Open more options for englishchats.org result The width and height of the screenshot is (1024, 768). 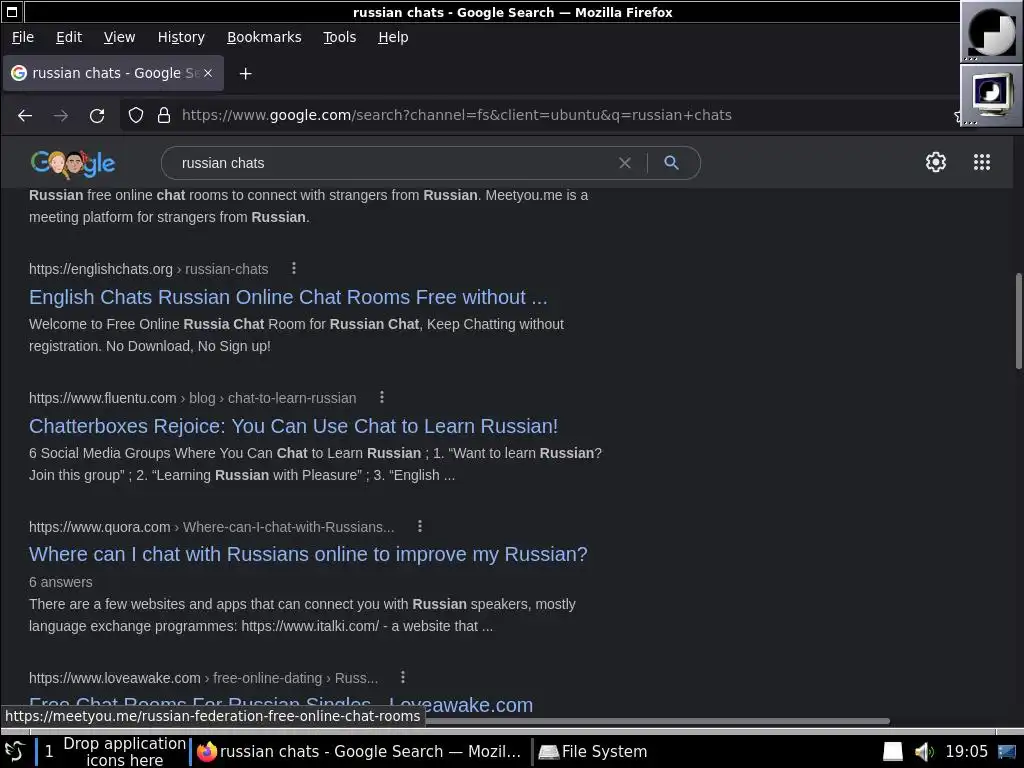pyautogui.click(x=294, y=268)
